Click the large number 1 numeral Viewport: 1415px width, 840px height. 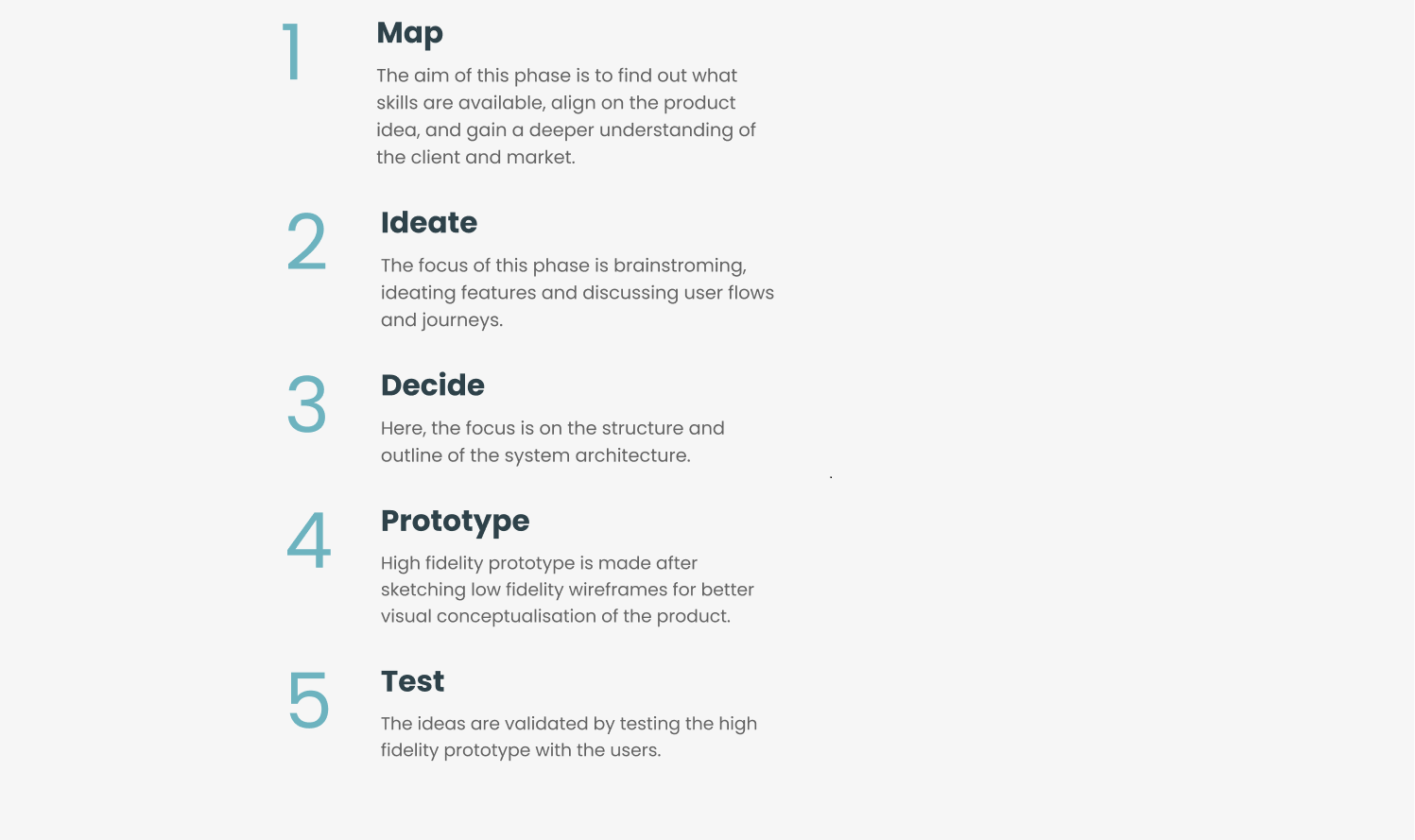292,52
